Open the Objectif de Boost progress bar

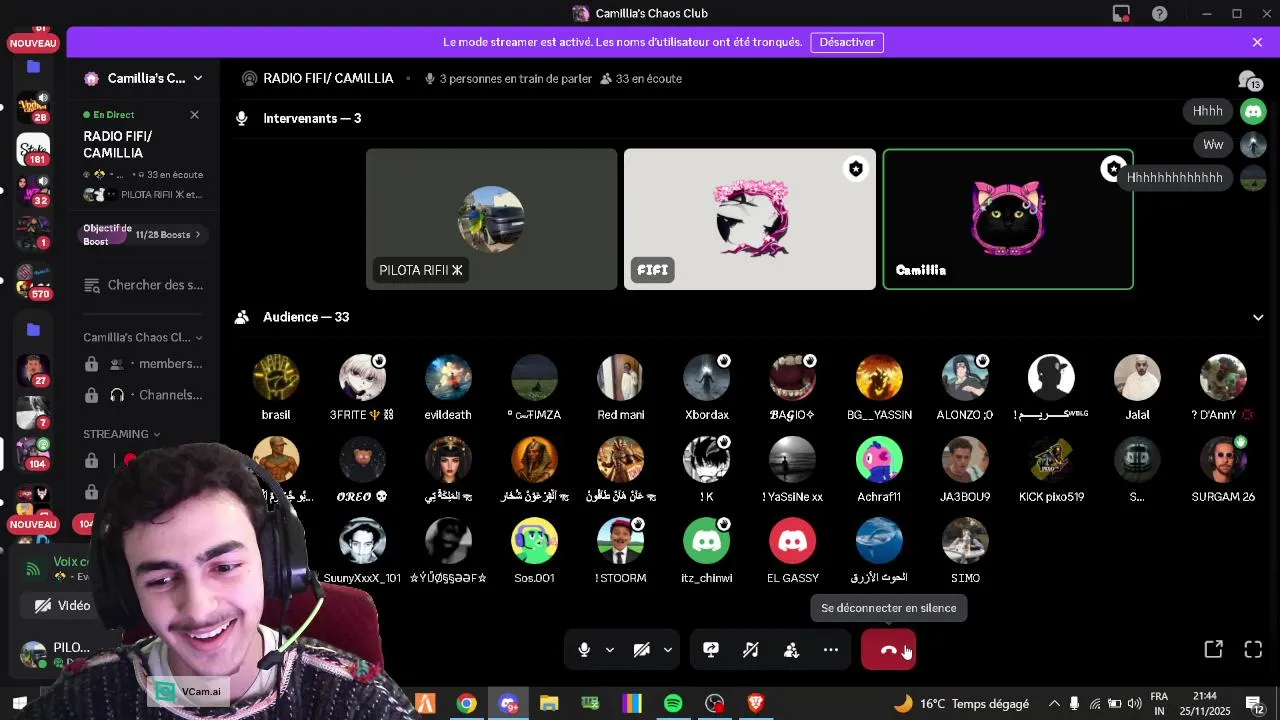point(107,235)
